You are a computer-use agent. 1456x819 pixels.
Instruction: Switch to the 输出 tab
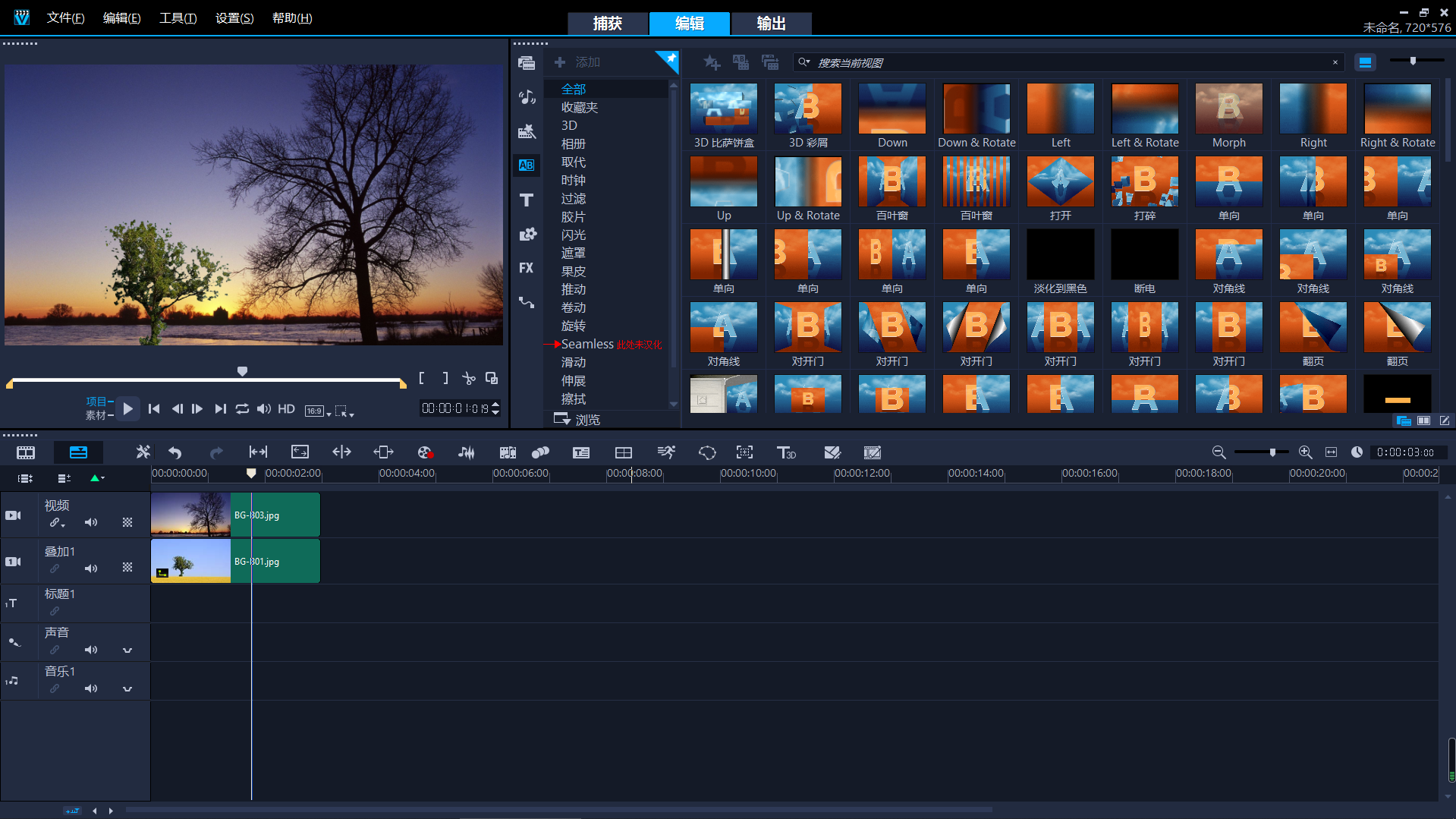771,24
